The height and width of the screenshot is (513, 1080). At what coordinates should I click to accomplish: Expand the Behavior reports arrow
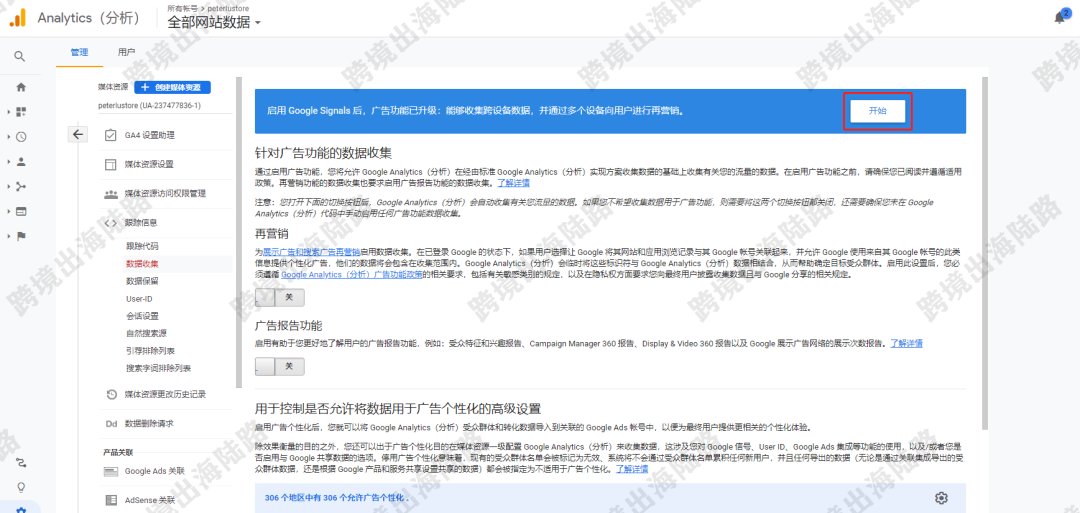[9, 211]
